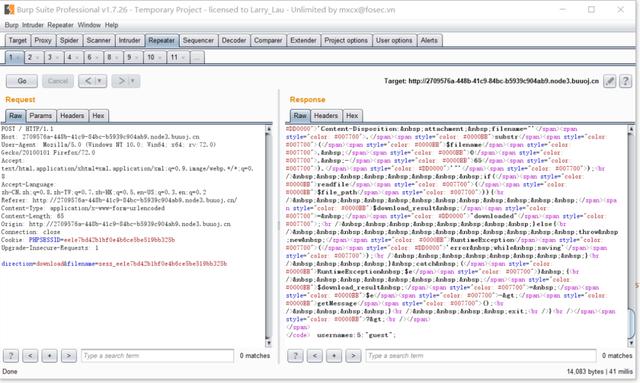Select the request Params tab
The image size is (640, 383).
point(41,116)
